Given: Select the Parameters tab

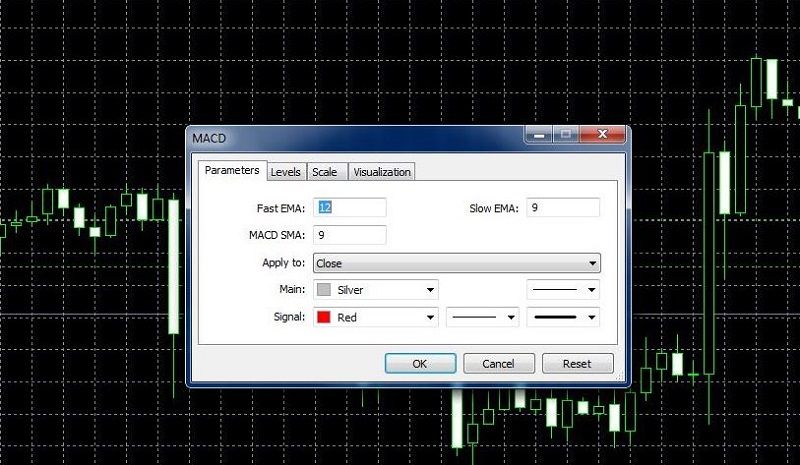Looking at the screenshot, I should pos(232,171).
